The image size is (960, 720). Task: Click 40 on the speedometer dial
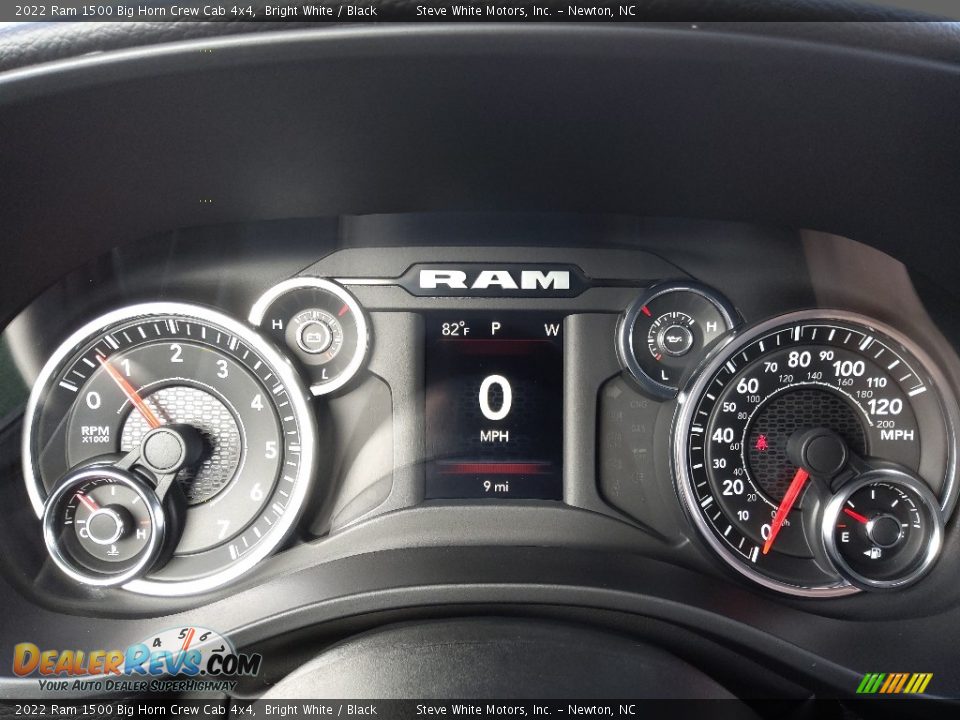(x=723, y=435)
